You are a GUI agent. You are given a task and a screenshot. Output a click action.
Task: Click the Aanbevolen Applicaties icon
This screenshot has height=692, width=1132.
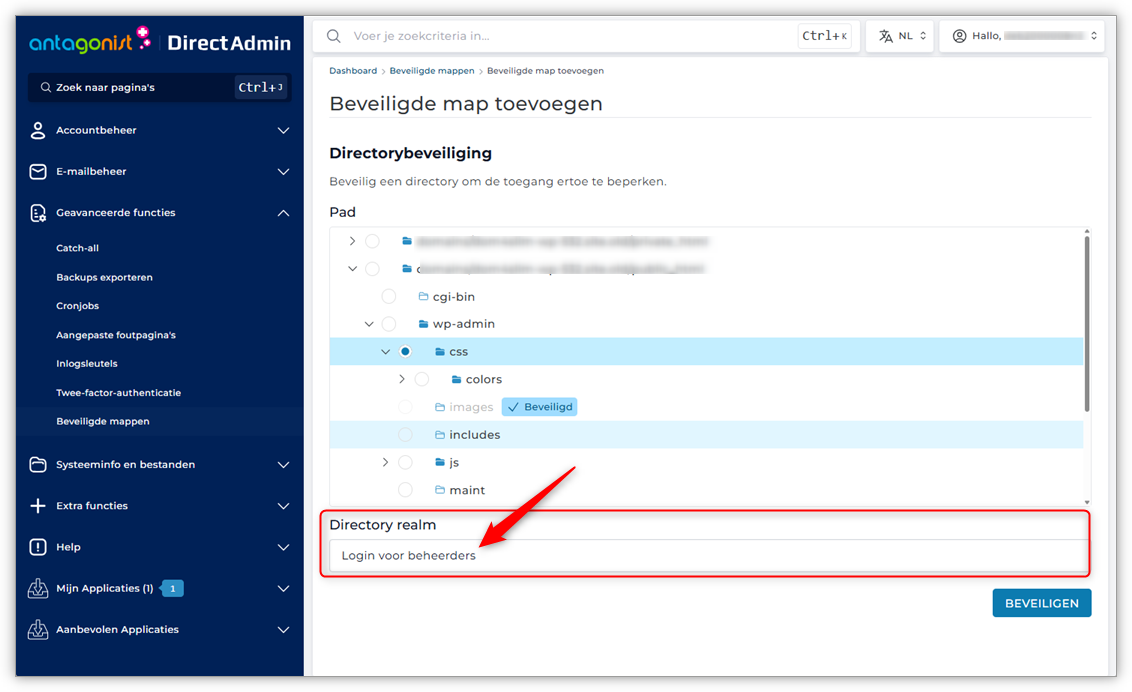(x=38, y=630)
